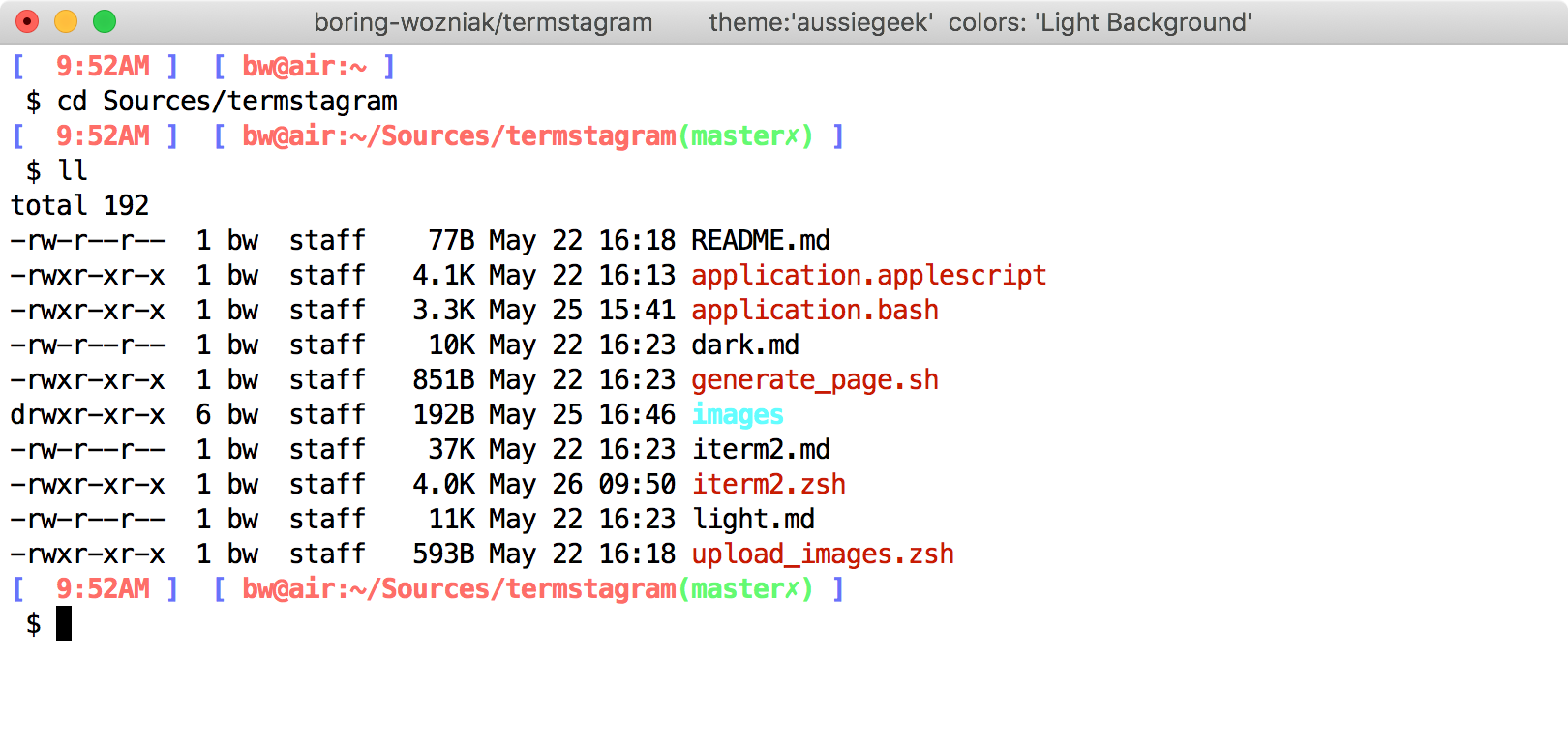
Task: Click the README.md filename
Action: [x=761, y=240]
